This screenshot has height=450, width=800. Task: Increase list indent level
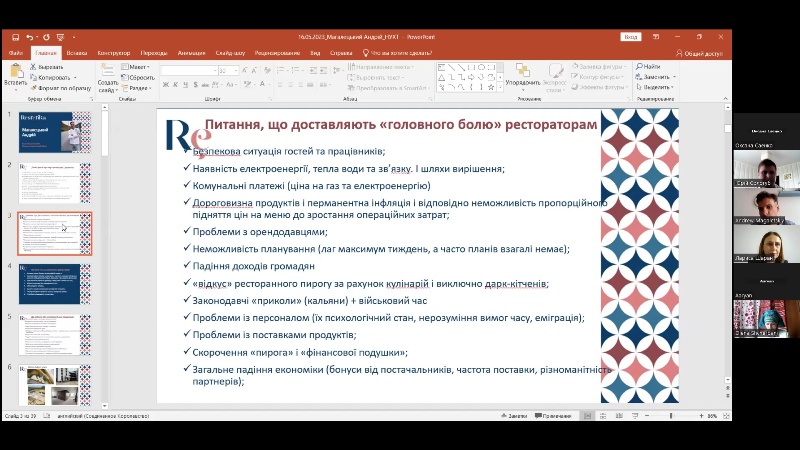pos(323,70)
